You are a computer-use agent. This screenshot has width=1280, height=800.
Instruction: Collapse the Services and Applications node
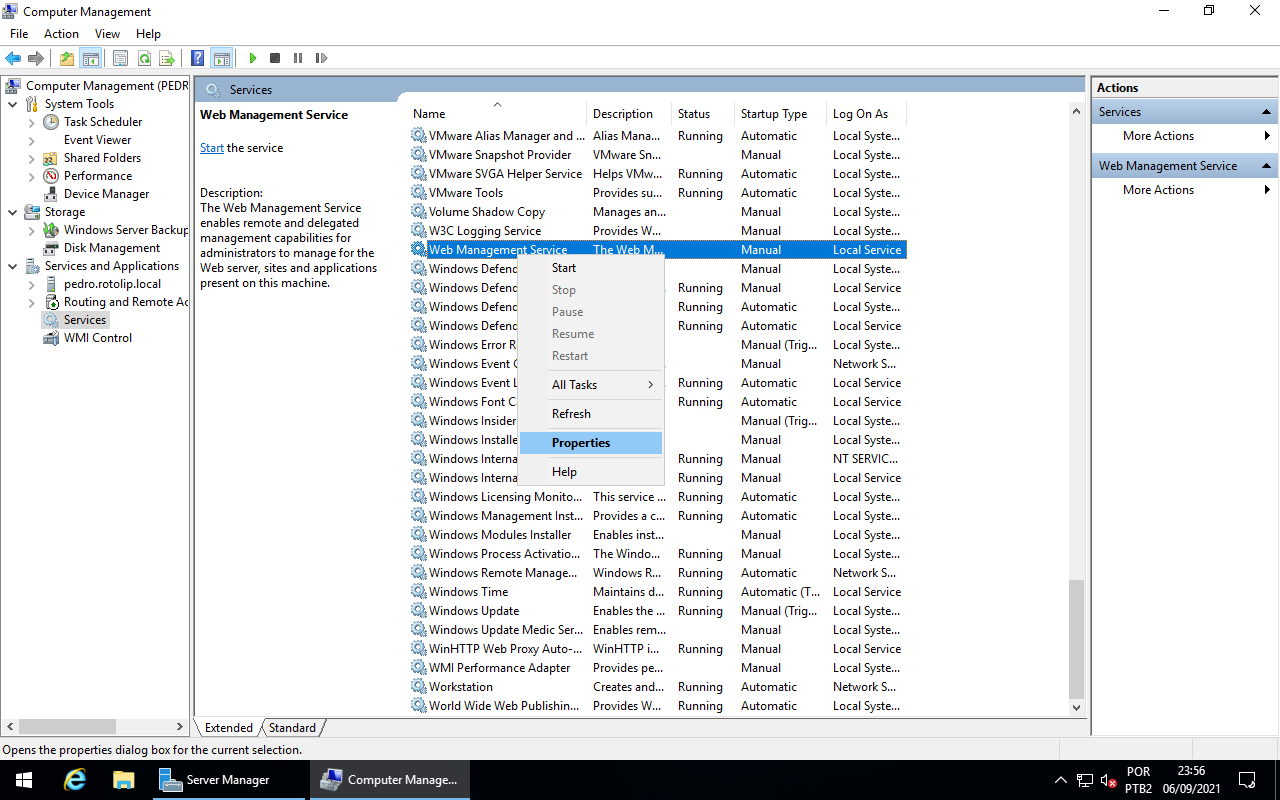click(12, 265)
